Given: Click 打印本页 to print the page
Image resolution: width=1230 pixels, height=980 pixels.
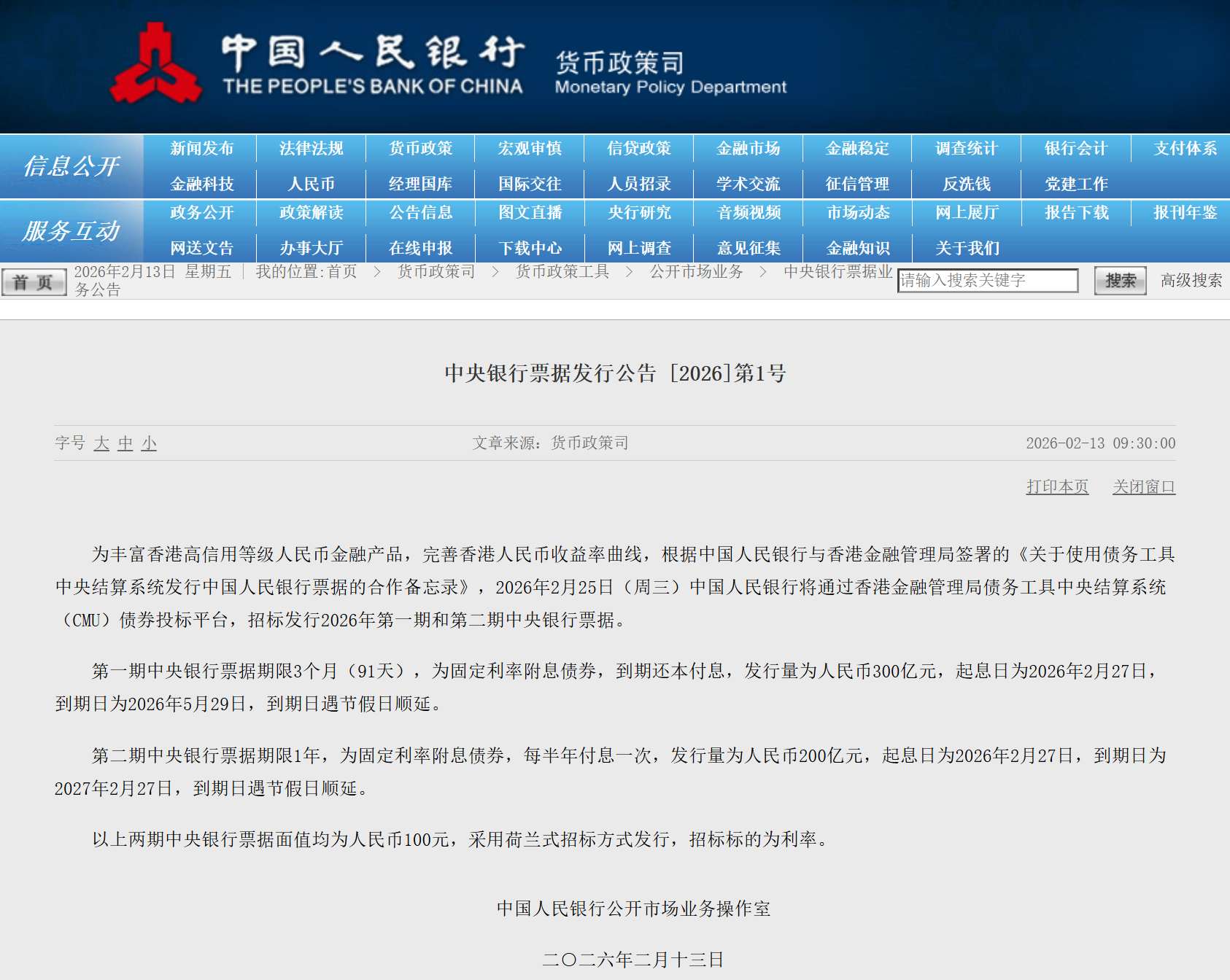Looking at the screenshot, I should pyautogui.click(x=1057, y=487).
